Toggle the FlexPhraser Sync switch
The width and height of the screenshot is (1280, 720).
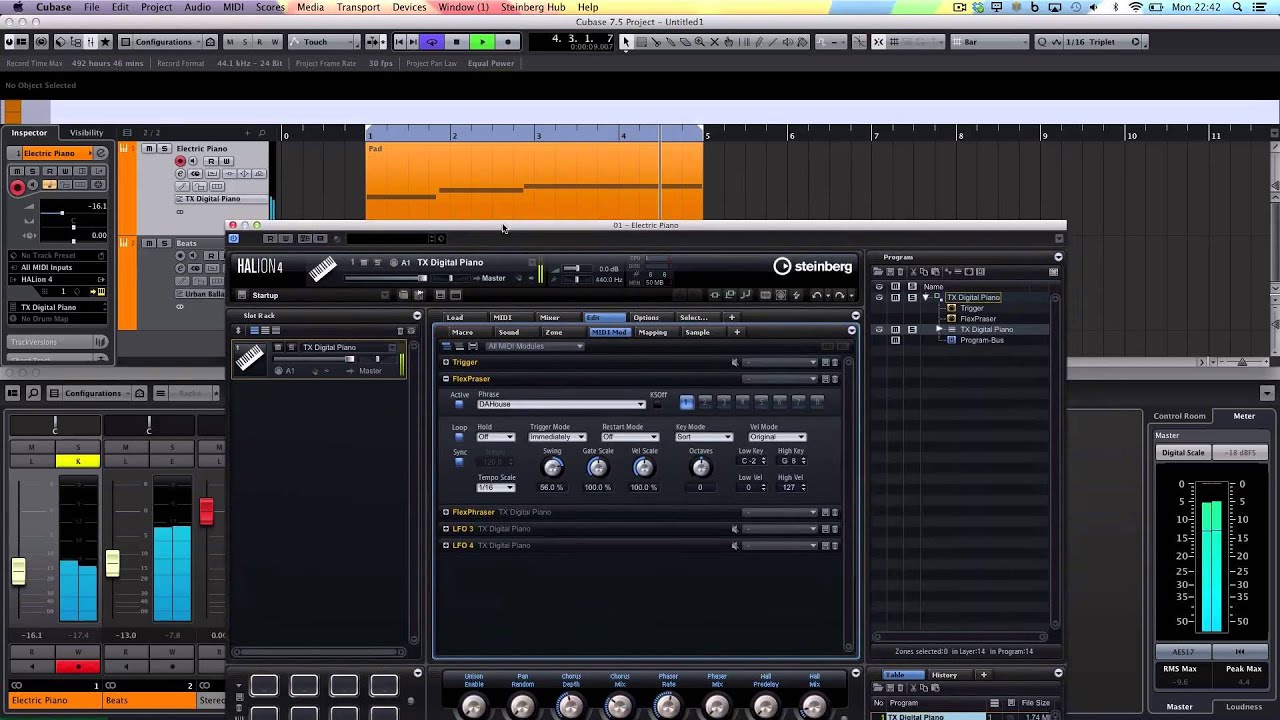(x=459, y=462)
